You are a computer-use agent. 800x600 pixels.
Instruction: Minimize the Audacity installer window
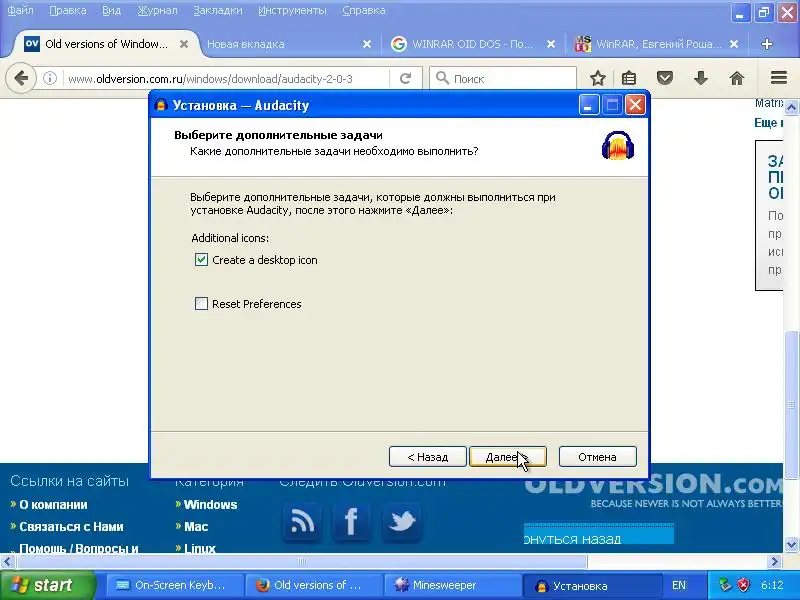[x=588, y=105]
